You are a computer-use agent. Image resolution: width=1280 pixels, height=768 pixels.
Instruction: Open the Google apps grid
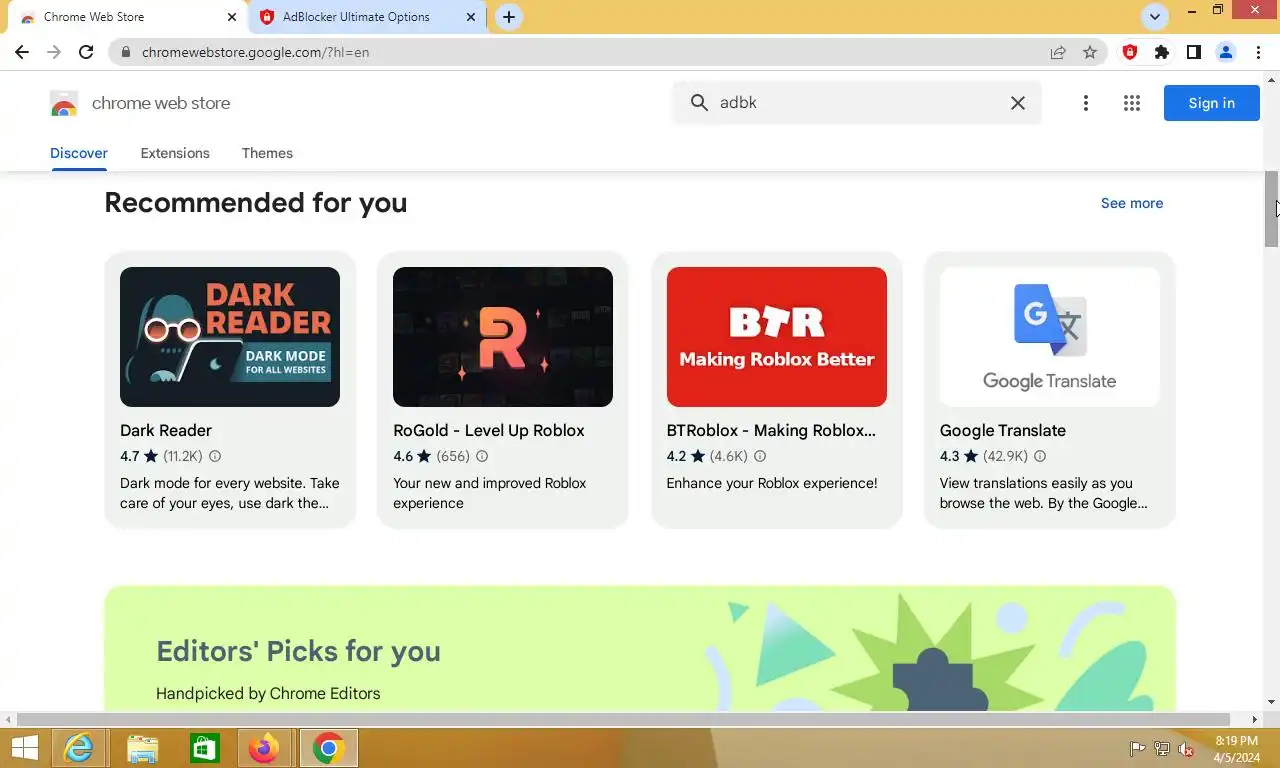(x=1132, y=103)
